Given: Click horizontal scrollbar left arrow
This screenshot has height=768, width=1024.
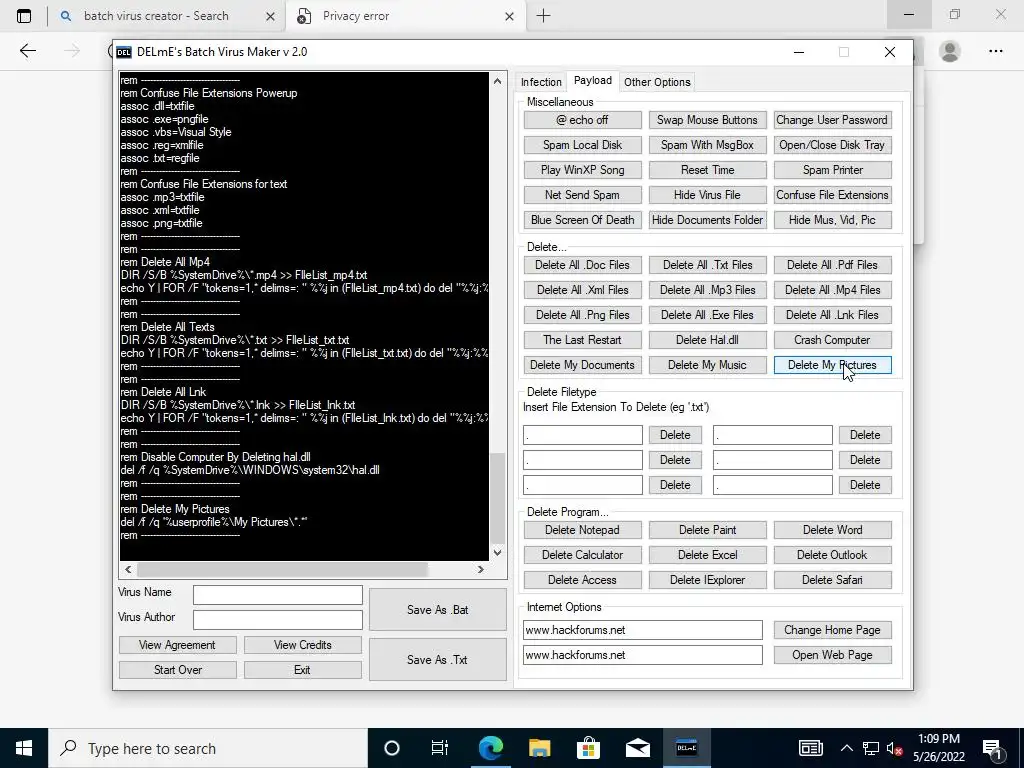Looking at the screenshot, I should (x=128, y=569).
